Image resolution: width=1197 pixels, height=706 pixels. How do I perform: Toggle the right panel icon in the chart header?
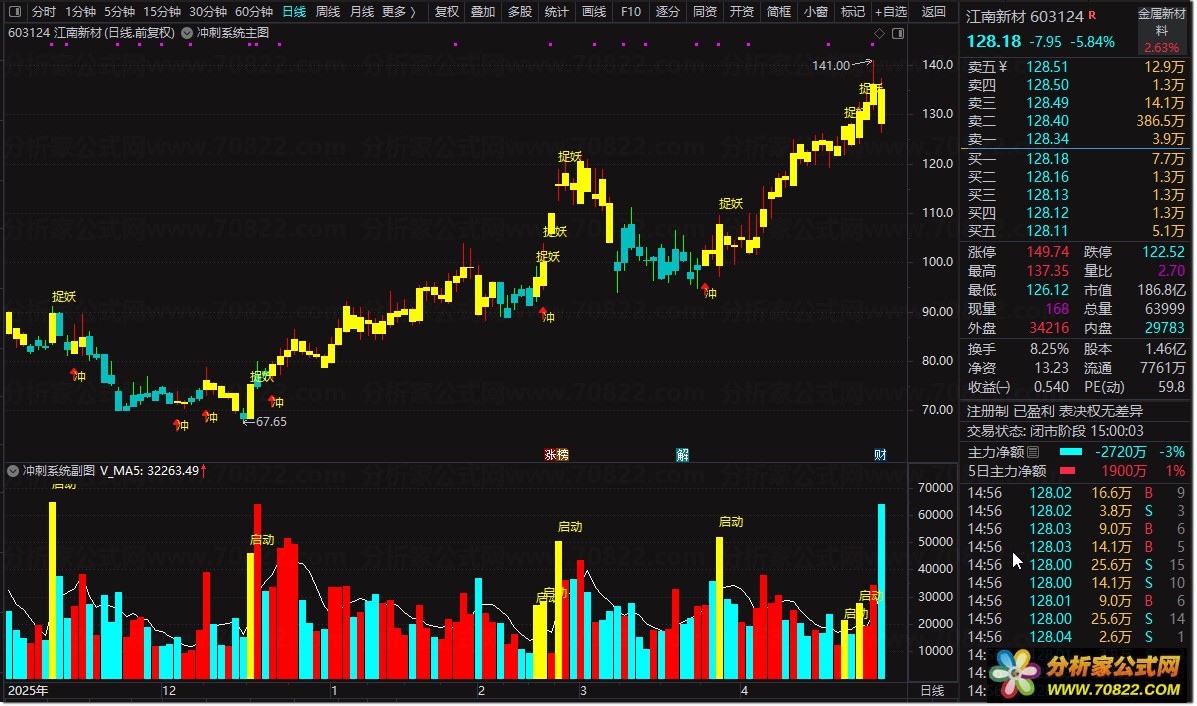[x=896, y=33]
